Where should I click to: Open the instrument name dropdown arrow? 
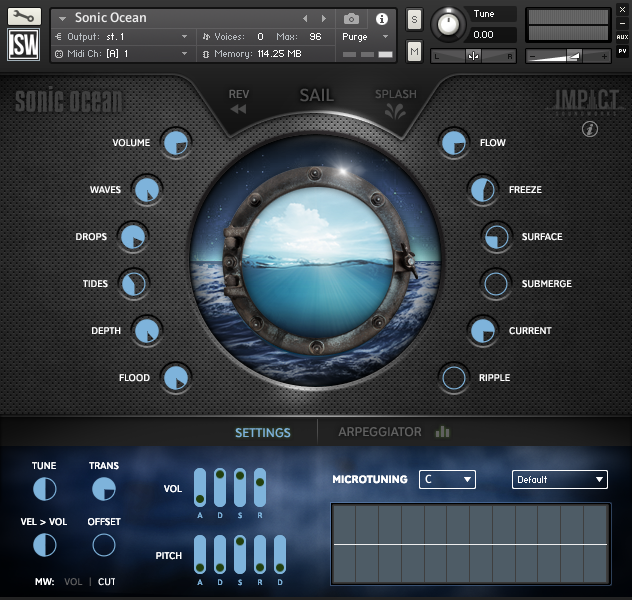click(x=62, y=19)
